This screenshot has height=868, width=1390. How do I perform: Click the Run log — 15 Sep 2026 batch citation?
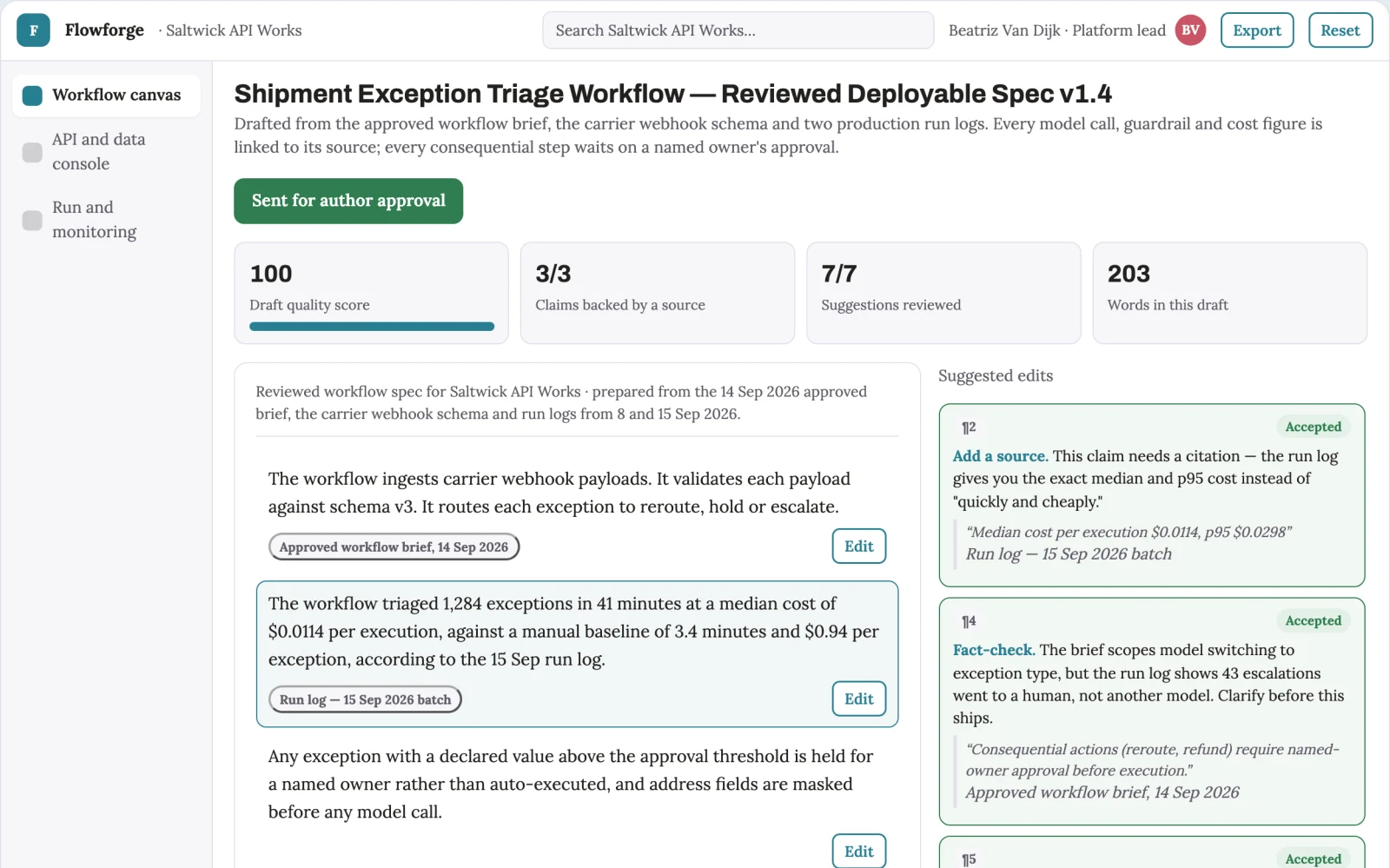pos(1069,554)
